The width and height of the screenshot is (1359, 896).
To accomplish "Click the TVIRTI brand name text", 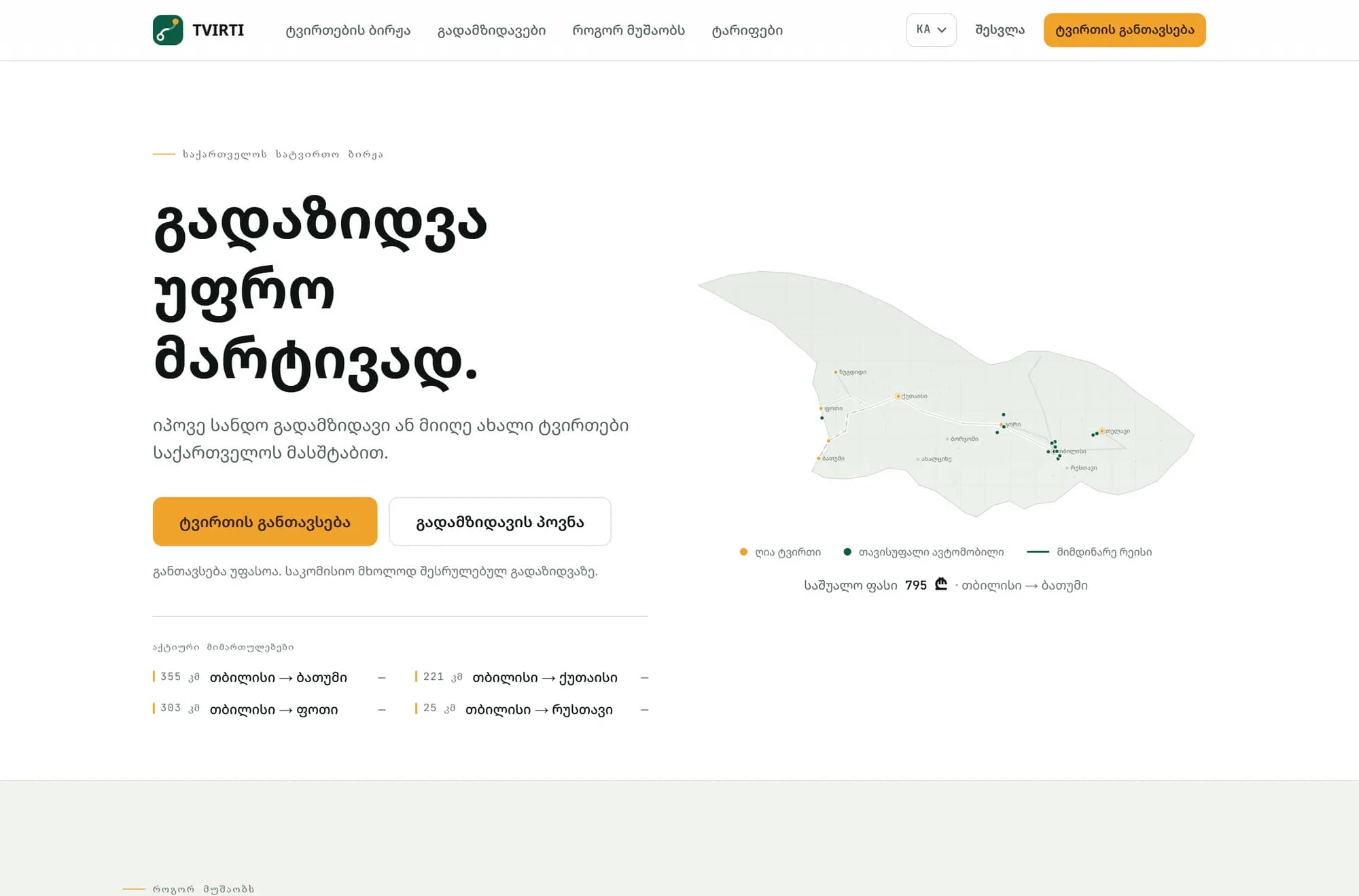I will (218, 30).
